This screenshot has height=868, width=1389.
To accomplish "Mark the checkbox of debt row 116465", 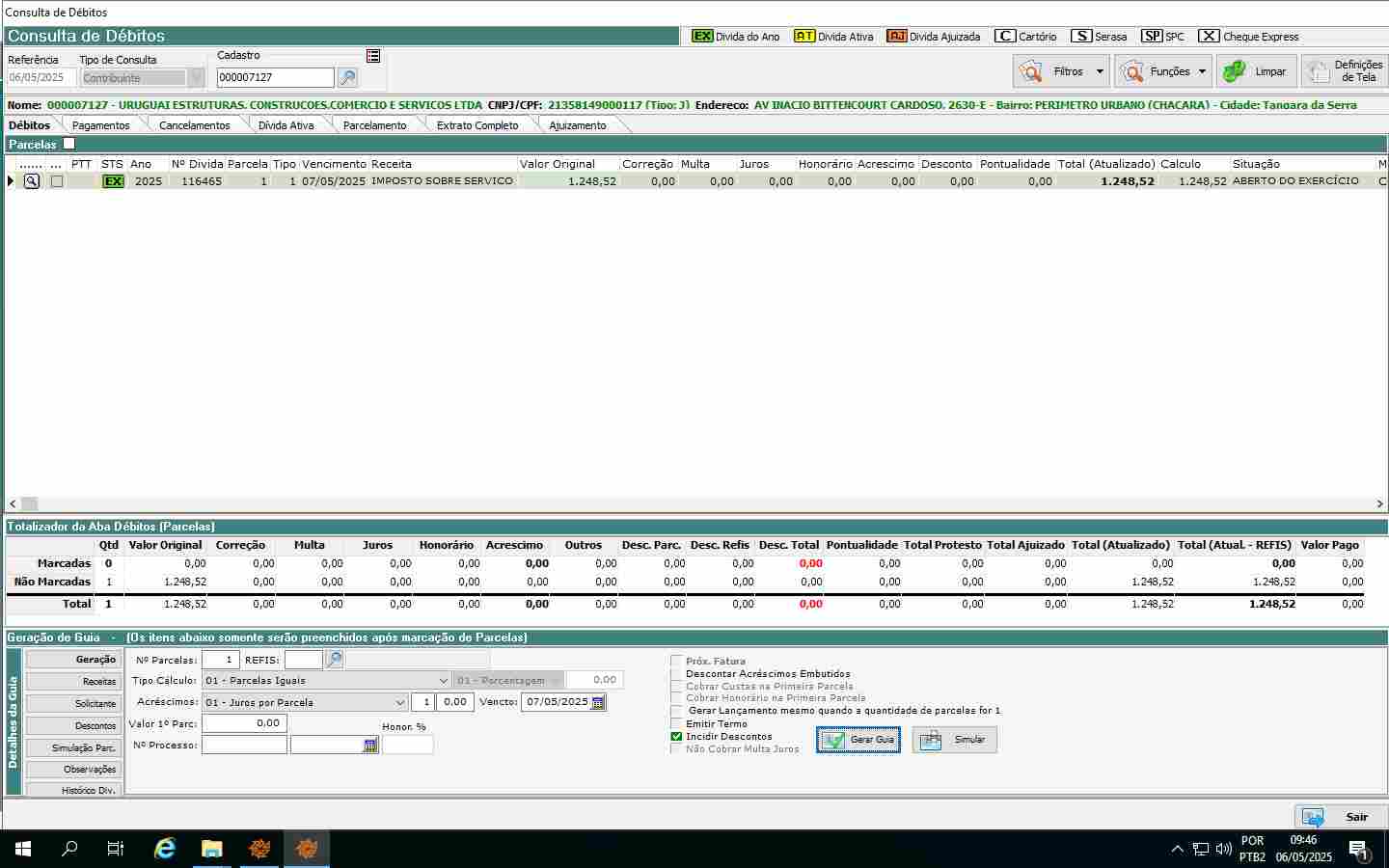I will (57, 181).
